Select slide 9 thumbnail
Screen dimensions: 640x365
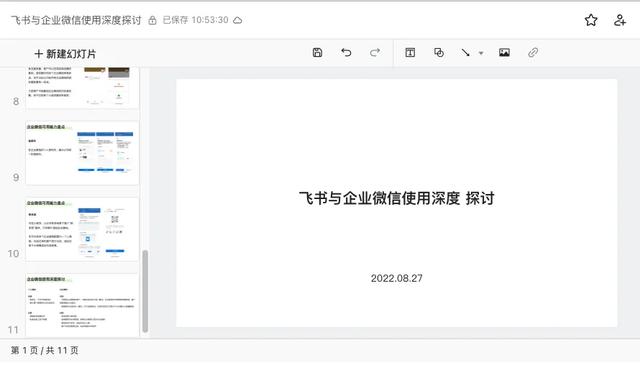(x=82, y=153)
